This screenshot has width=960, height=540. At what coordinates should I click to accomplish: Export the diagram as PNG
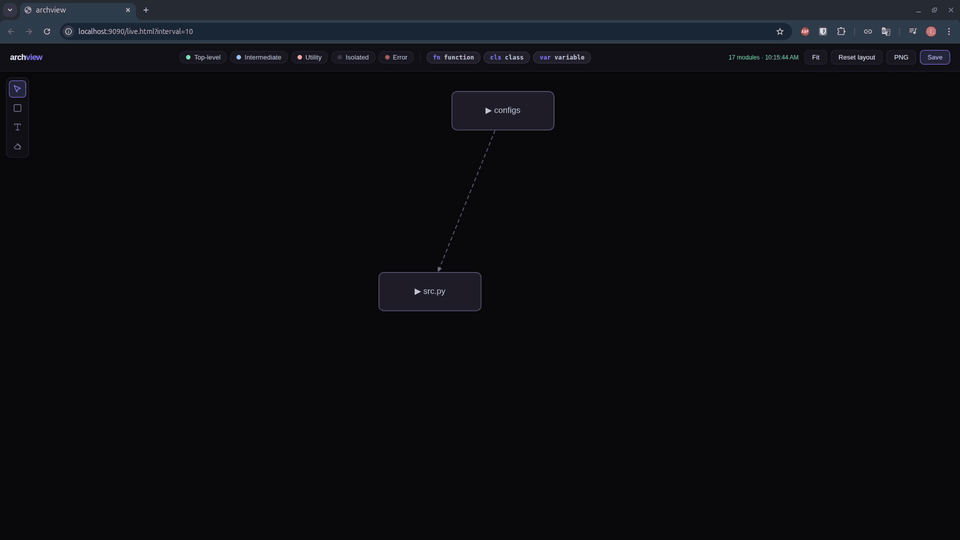click(901, 58)
